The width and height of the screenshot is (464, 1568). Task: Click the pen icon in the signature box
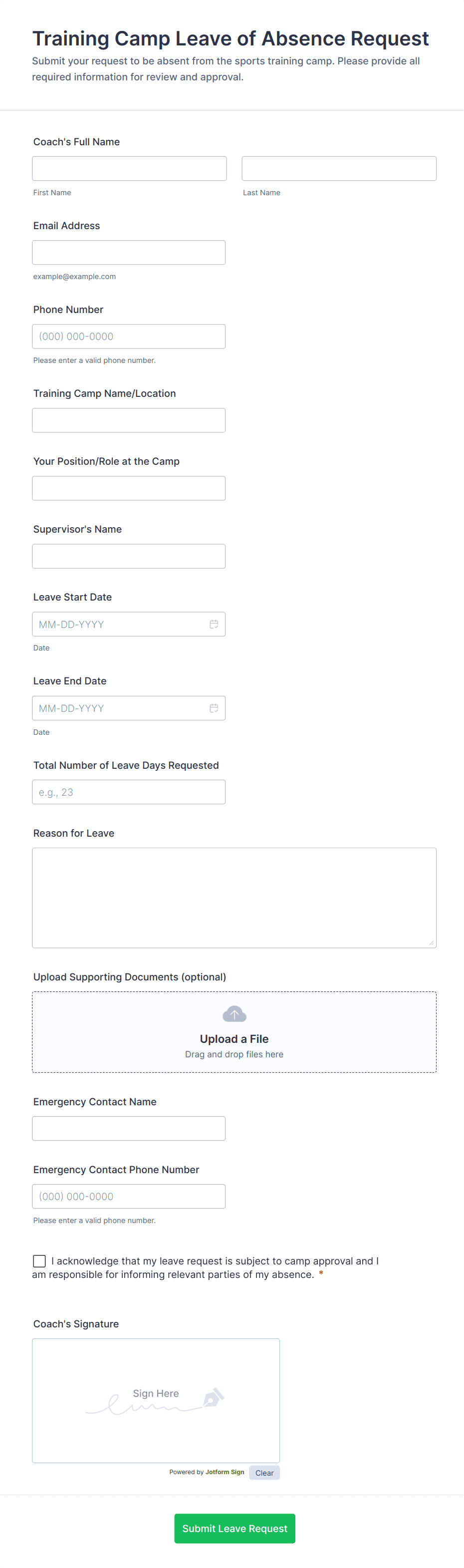pos(213,1398)
